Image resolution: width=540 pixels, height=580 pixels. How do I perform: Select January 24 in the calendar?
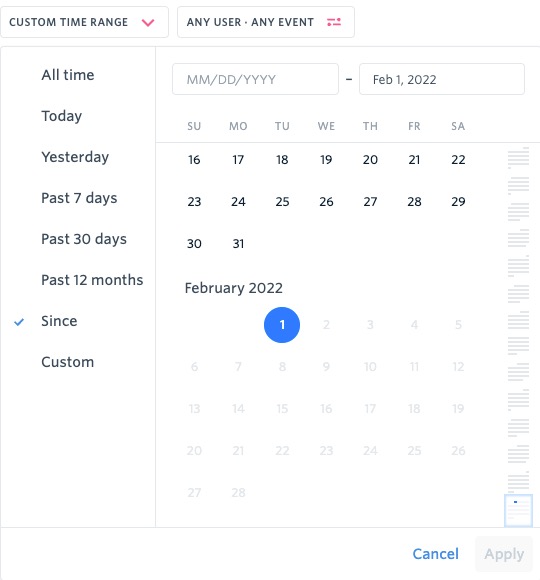point(238,202)
